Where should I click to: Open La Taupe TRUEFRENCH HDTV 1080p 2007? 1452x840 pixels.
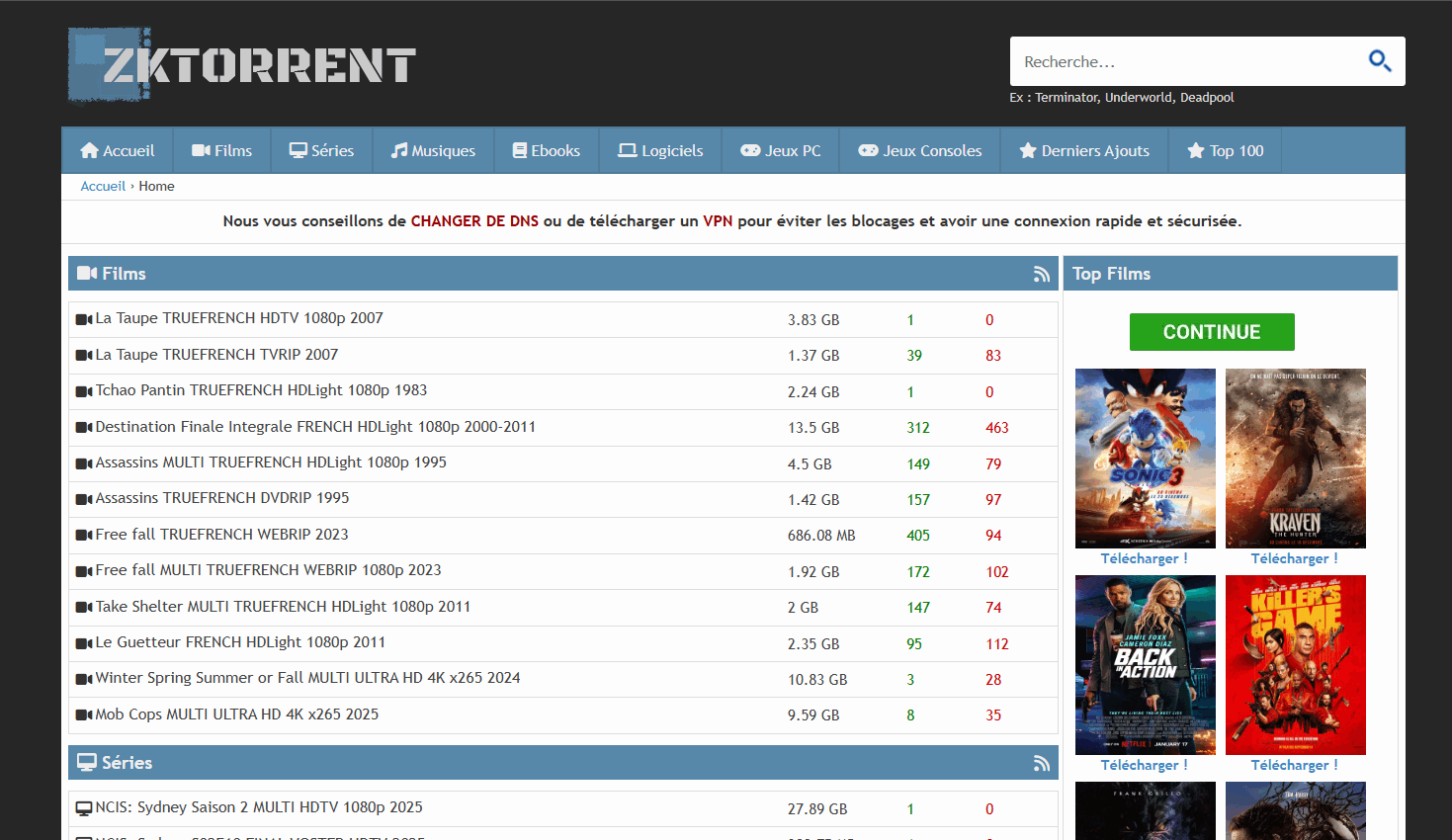pos(239,318)
